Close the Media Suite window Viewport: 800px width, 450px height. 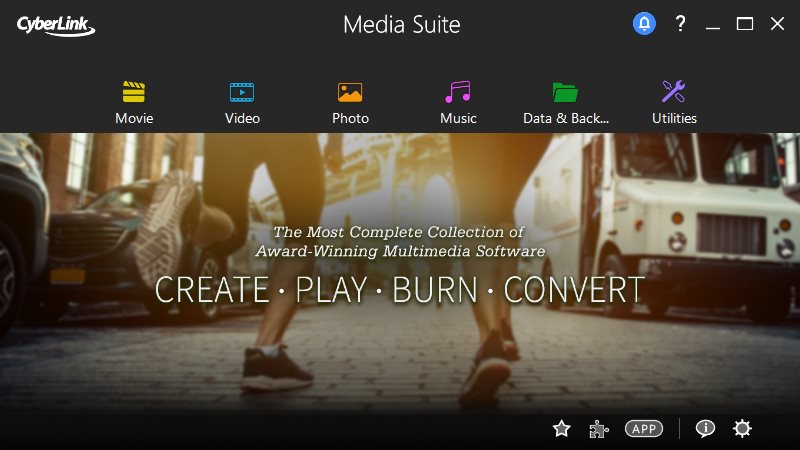pyautogui.click(x=778, y=23)
